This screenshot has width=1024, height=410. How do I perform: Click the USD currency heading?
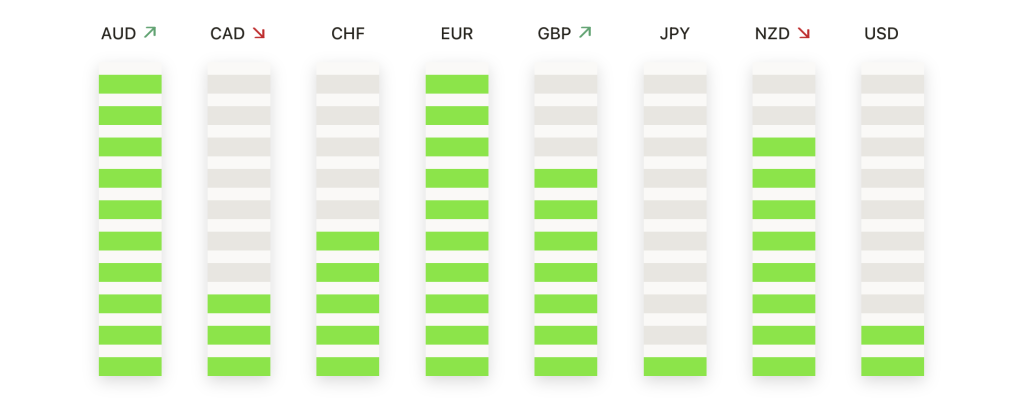click(881, 34)
